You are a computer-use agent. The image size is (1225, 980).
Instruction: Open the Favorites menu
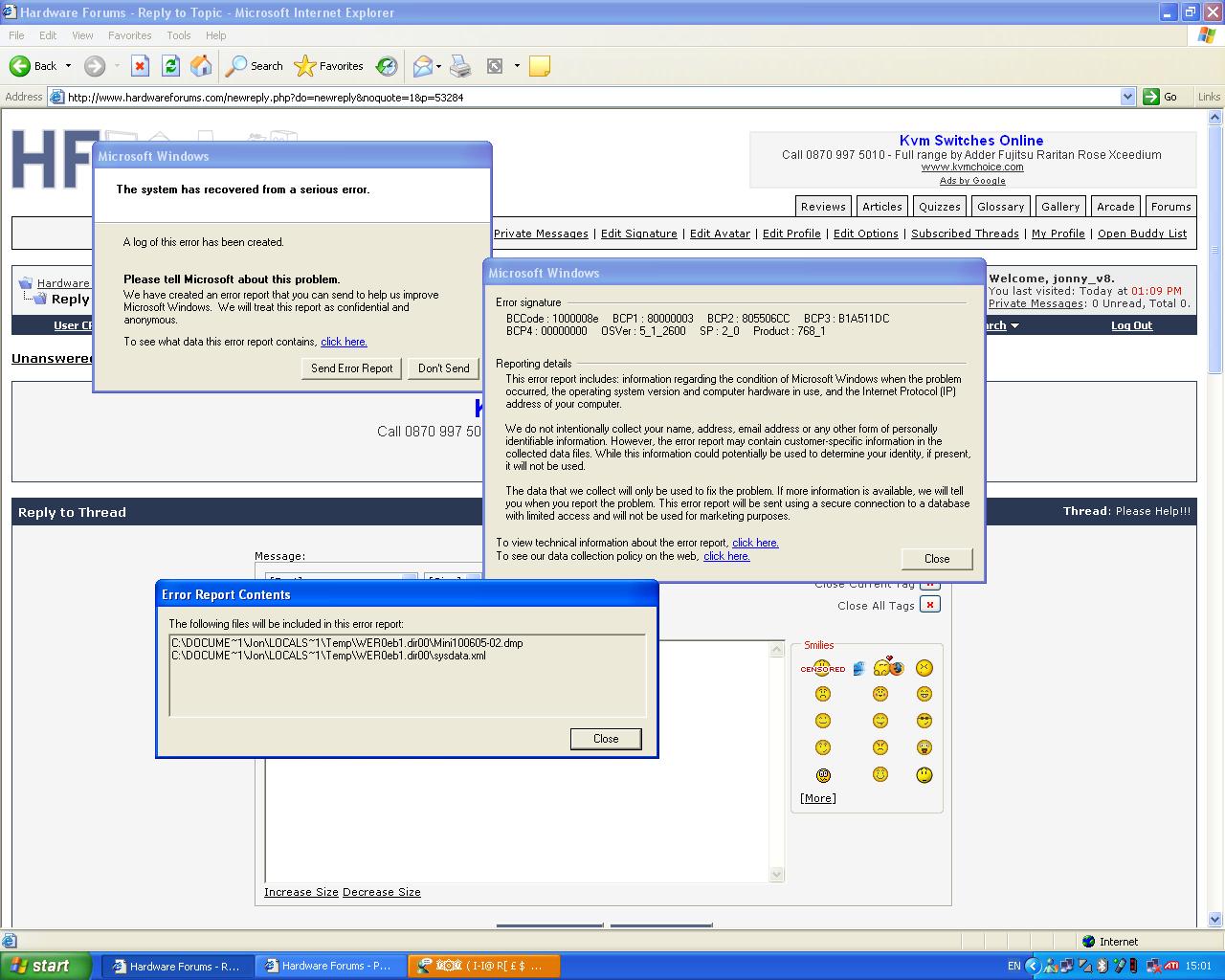[x=129, y=35]
